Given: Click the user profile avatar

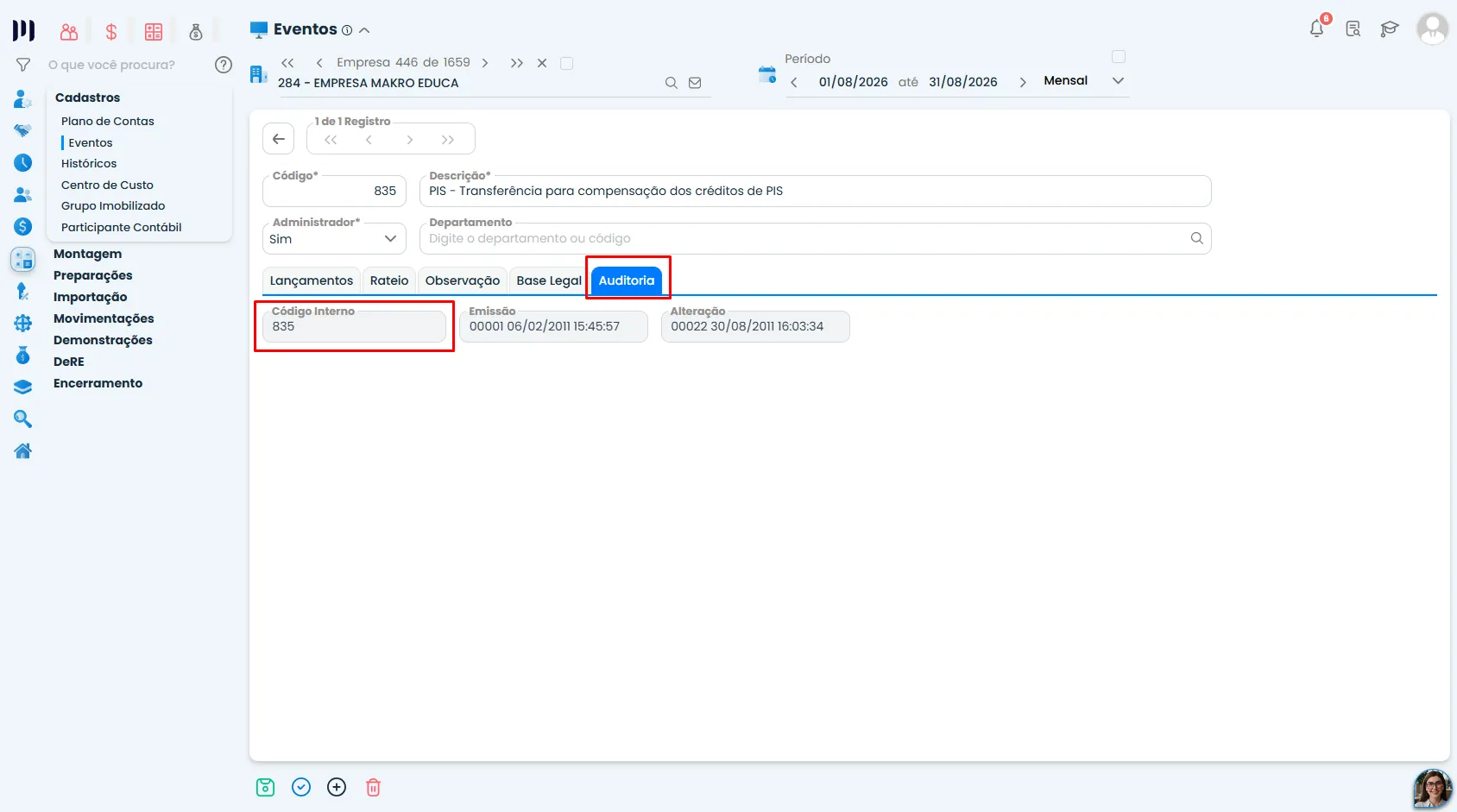Looking at the screenshot, I should (x=1432, y=28).
